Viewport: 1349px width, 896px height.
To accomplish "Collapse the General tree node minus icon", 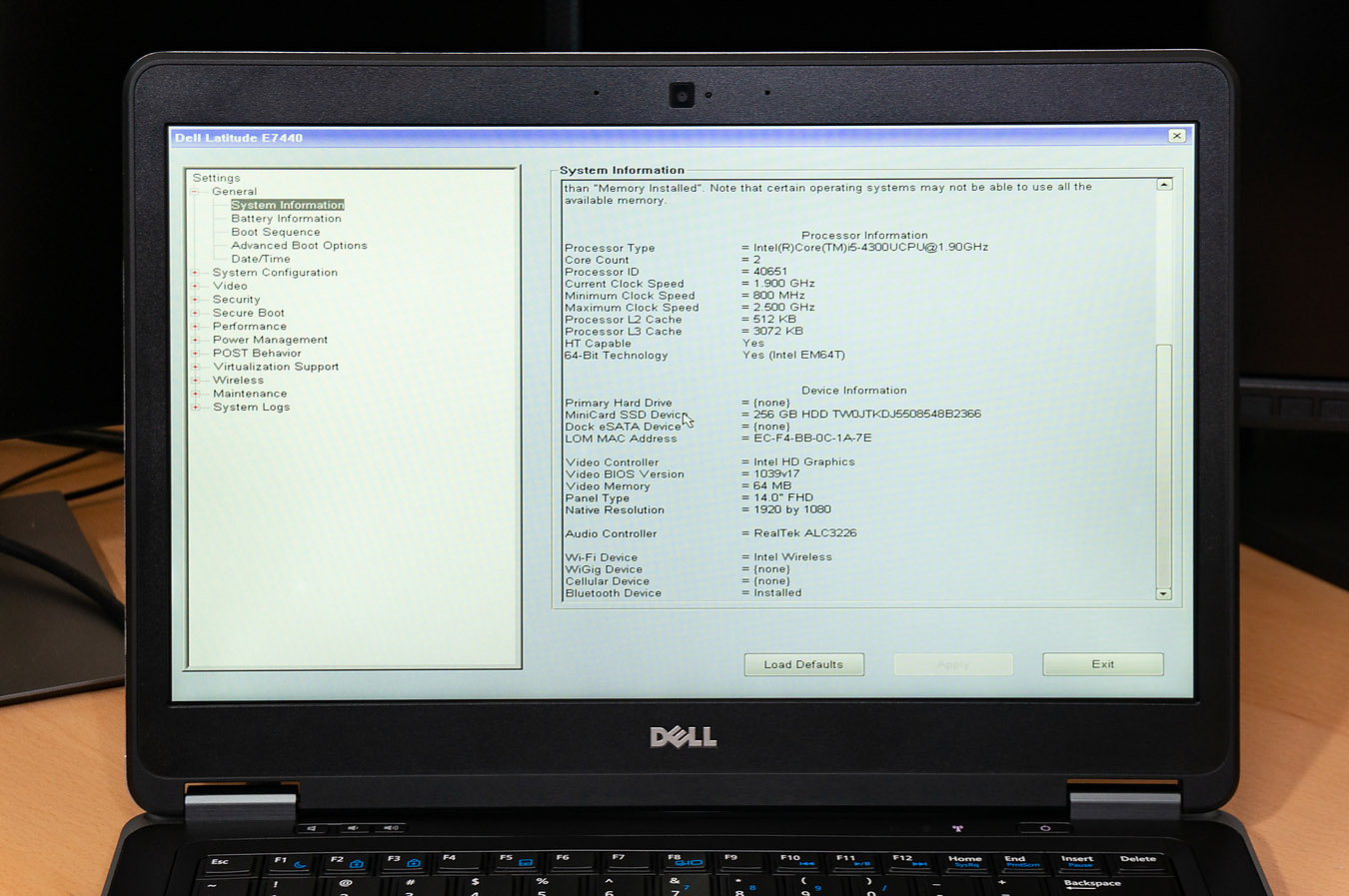I will coord(195,192).
